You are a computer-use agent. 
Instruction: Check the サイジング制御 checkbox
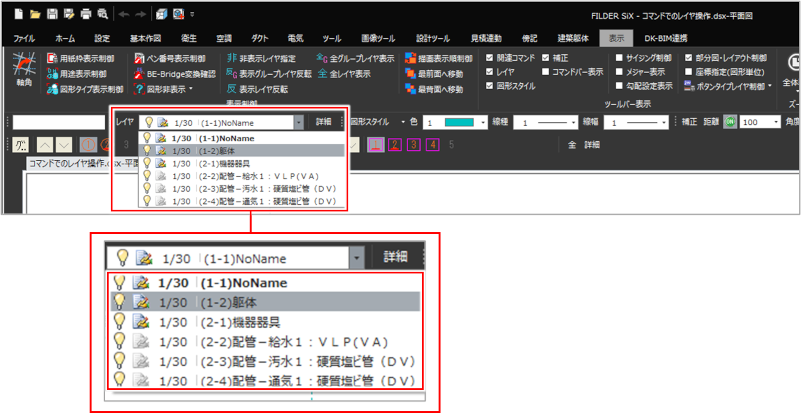pos(620,58)
